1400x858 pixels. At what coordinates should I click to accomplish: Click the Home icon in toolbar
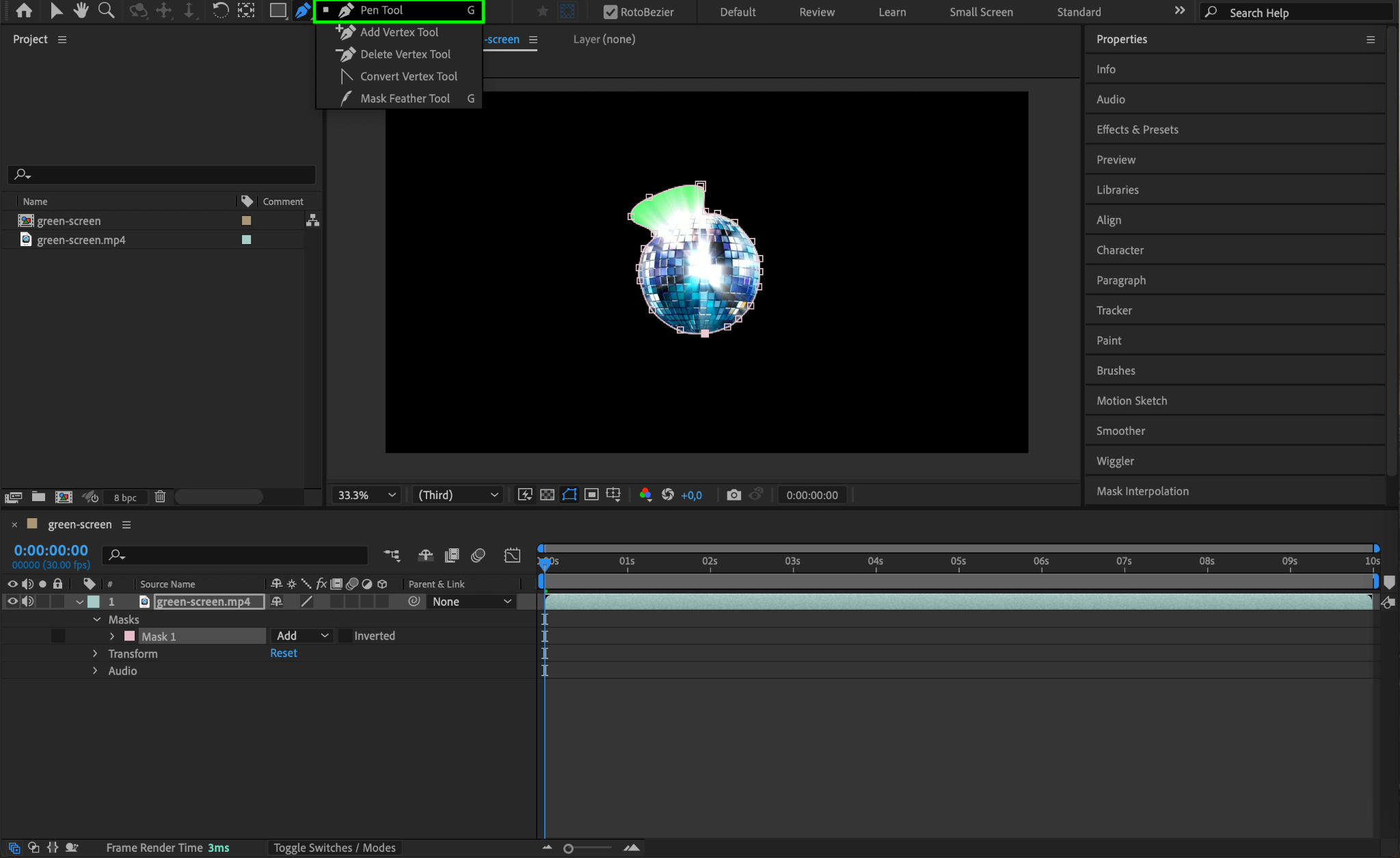(24, 10)
